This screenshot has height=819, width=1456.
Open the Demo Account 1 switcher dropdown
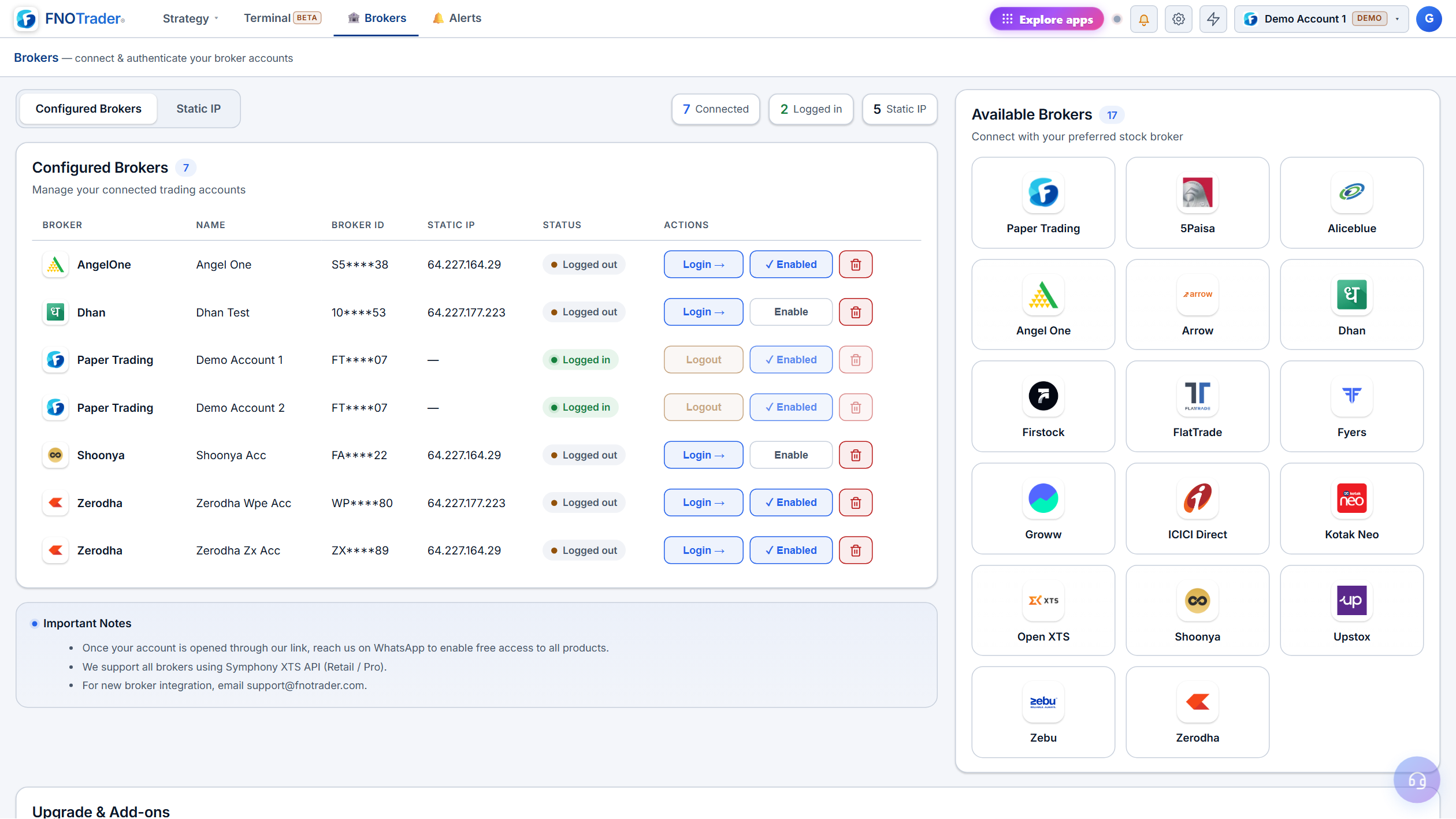pos(1321,19)
